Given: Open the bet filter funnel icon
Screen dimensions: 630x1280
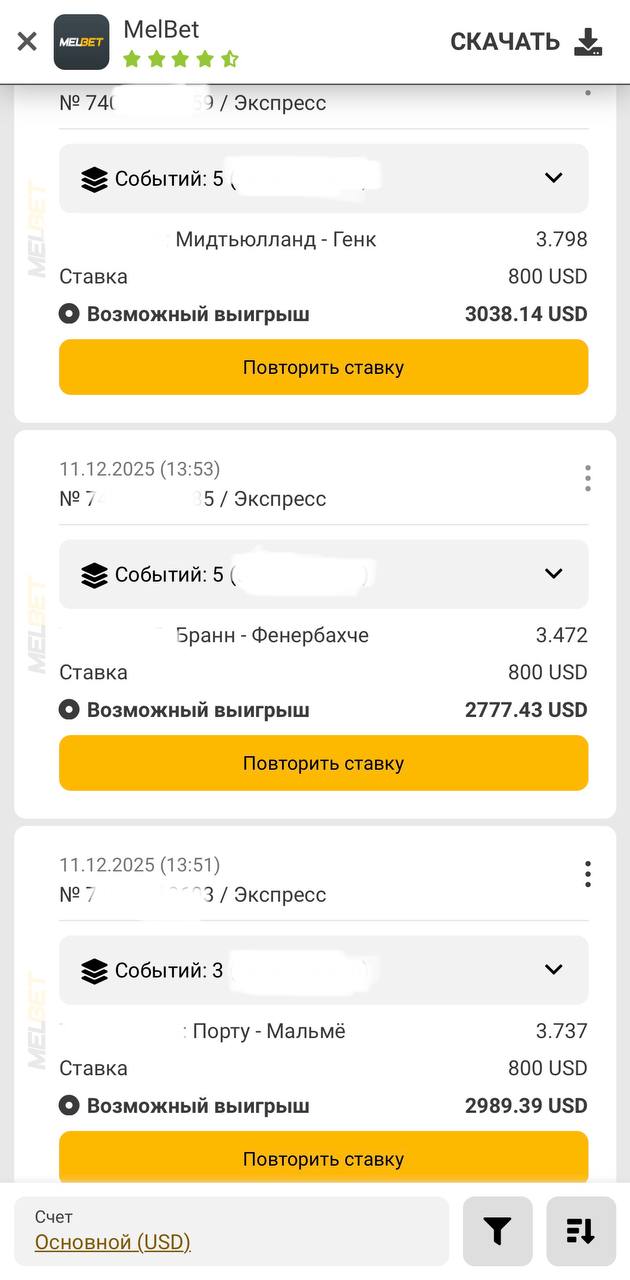Looking at the screenshot, I should [497, 1232].
